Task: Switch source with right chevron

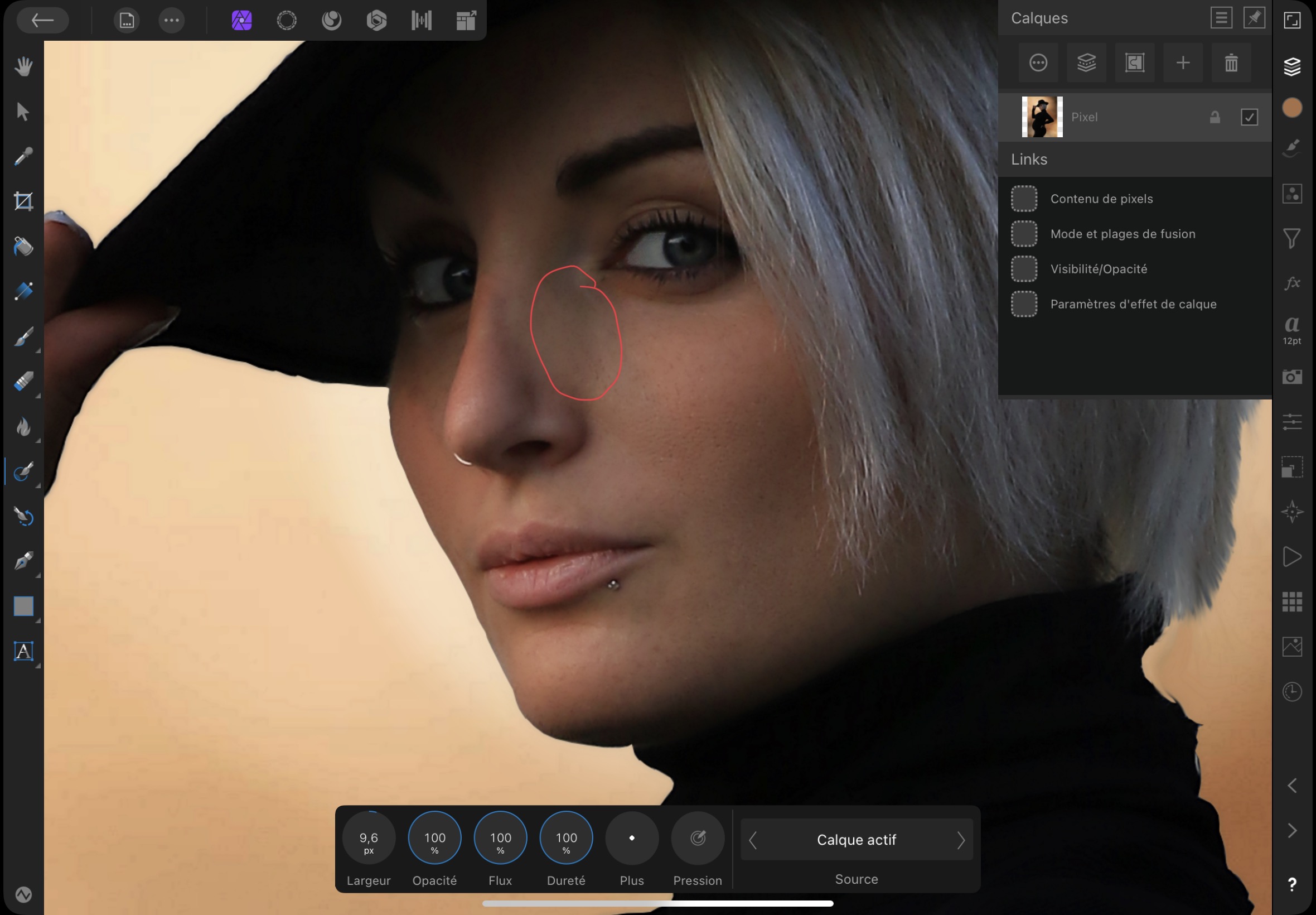Action: [x=961, y=840]
